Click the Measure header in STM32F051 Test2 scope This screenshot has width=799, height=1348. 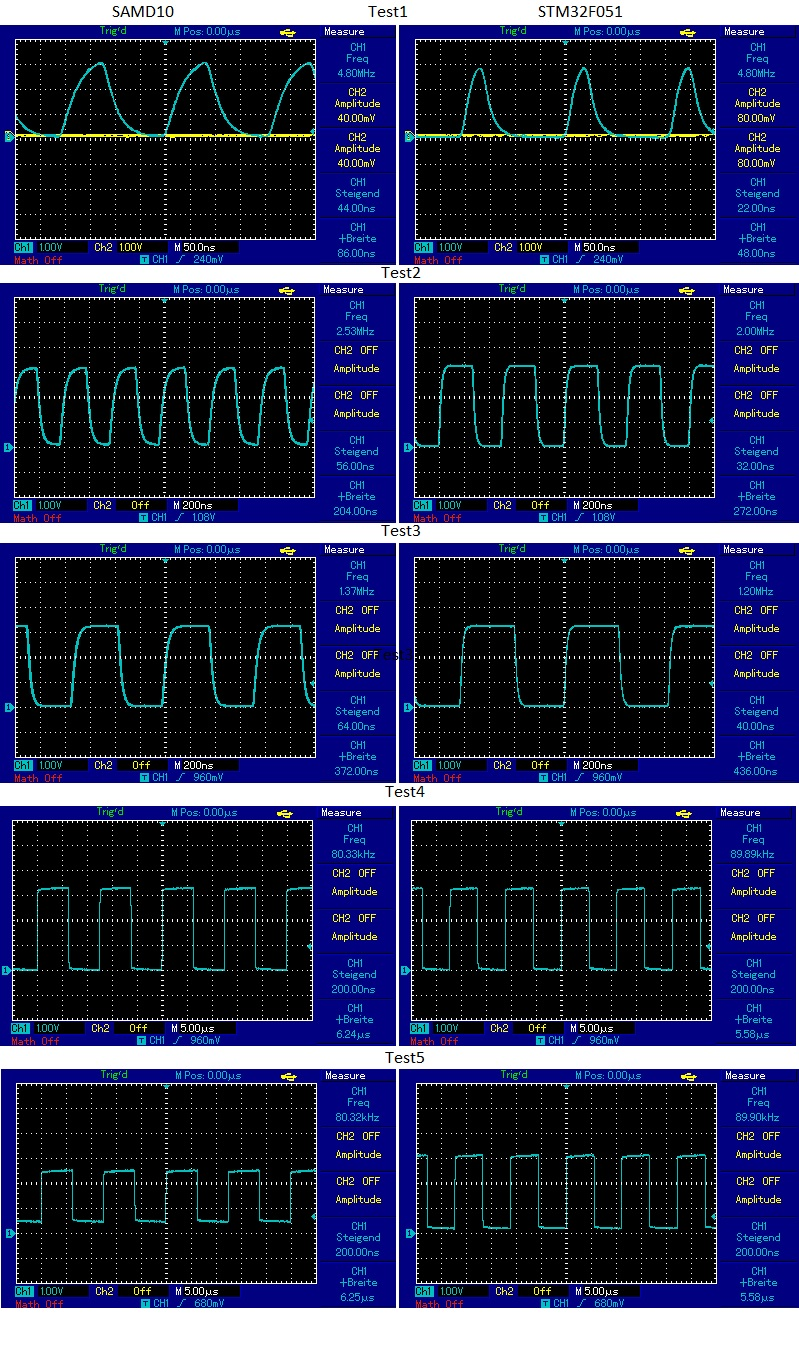pos(743,290)
